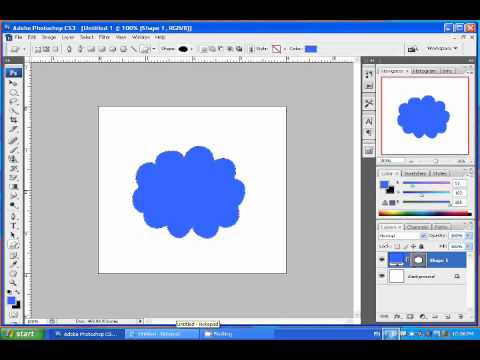Open the Character panel icon
This screenshot has width=480, height=360.
point(369,121)
